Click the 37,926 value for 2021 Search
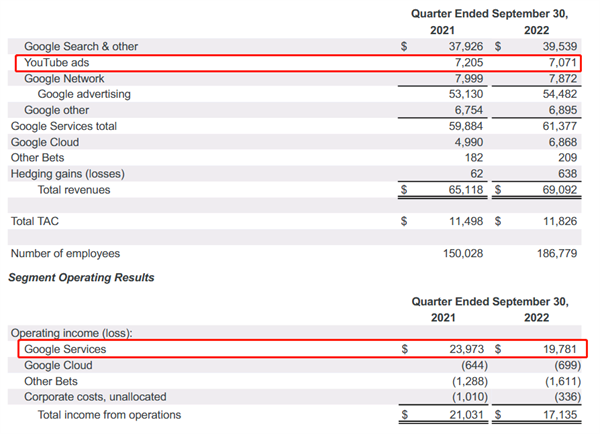The image size is (600, 434). (466, 46)
